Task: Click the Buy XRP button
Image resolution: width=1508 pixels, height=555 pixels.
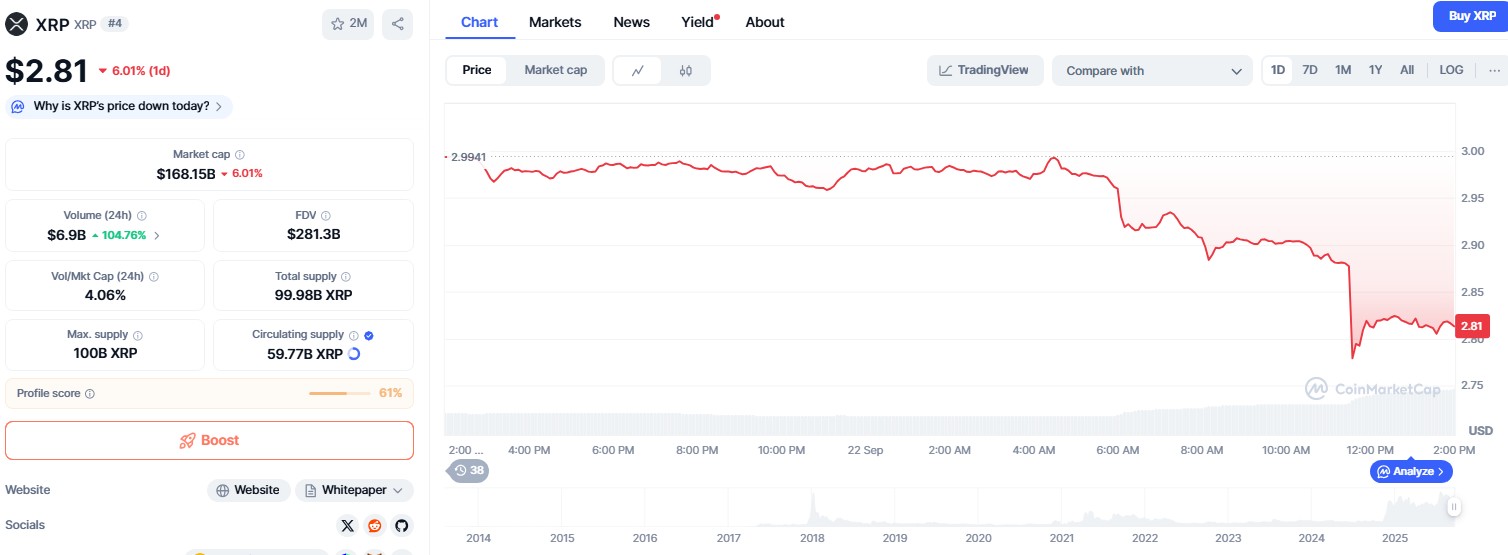Action: coord(1472,16)
